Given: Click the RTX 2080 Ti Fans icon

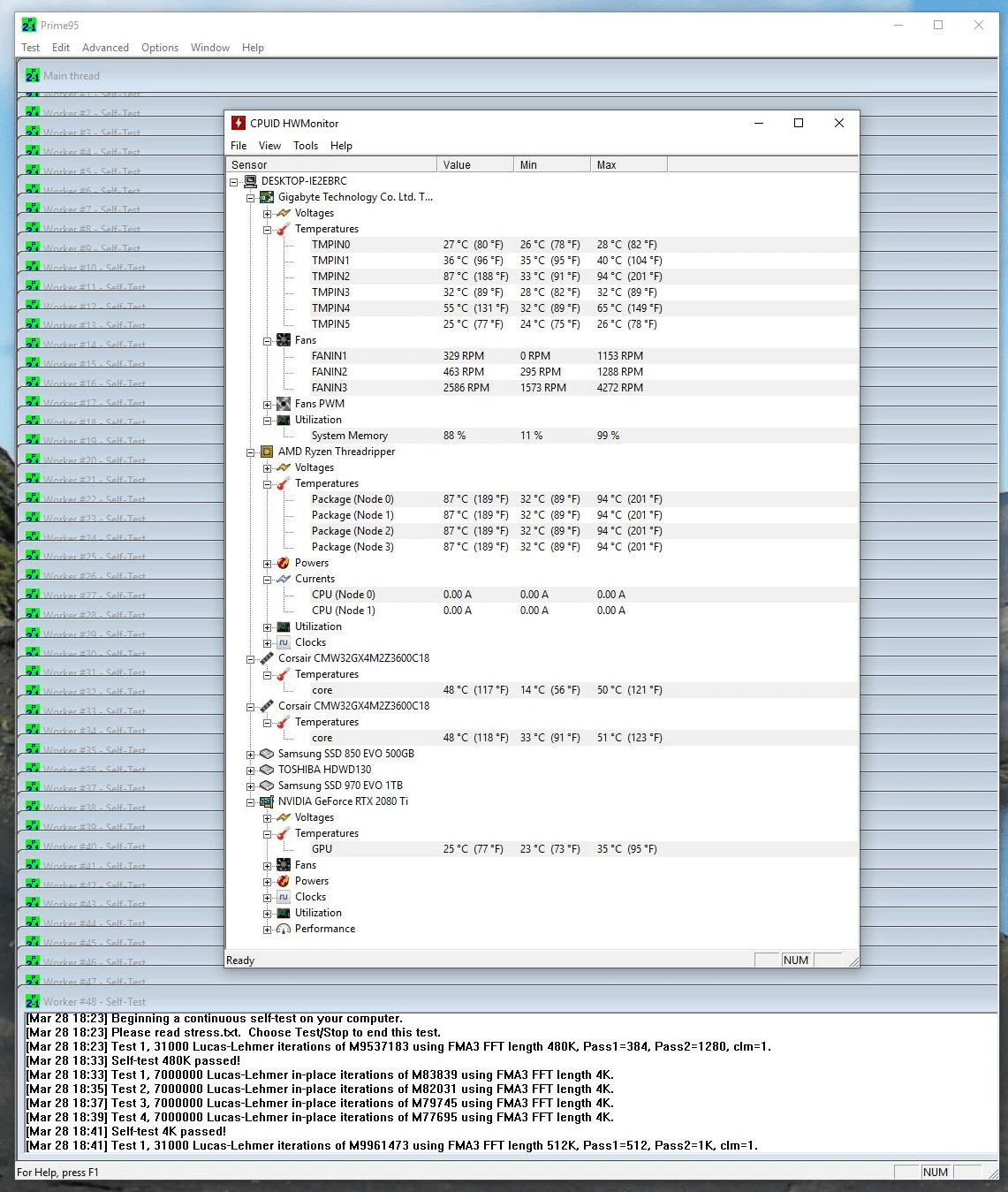Looking at the screenshot, I should [x=284, y=865].
